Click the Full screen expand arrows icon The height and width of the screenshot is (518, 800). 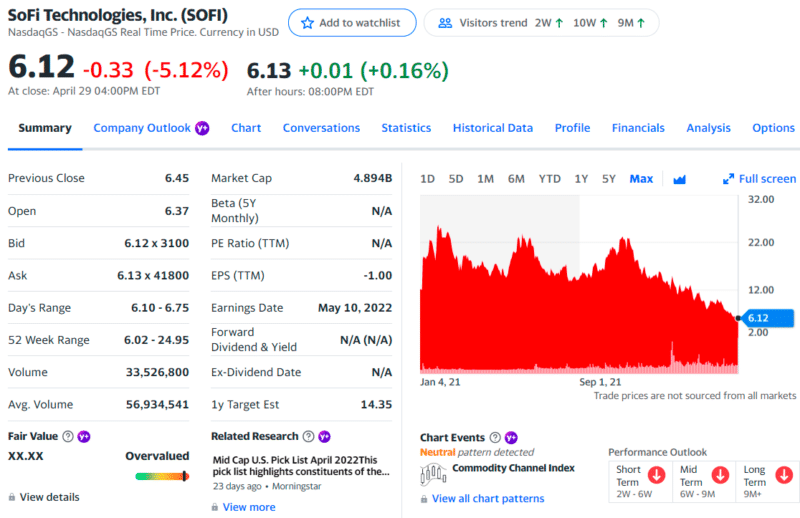point(728,179)
